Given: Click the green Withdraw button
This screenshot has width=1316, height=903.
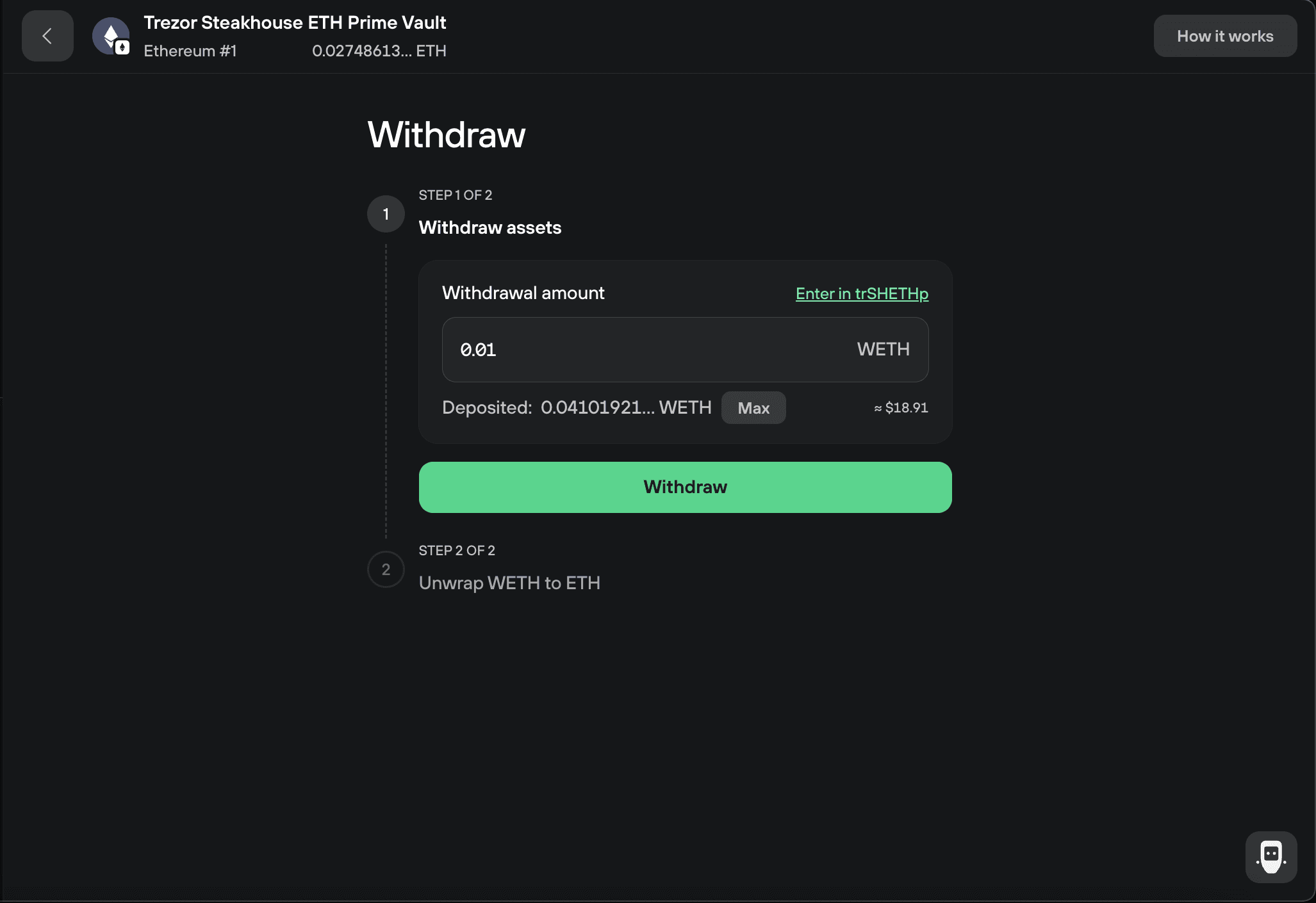Looking at the screenshot, I should pyautogui.click(x=685, y=487).
